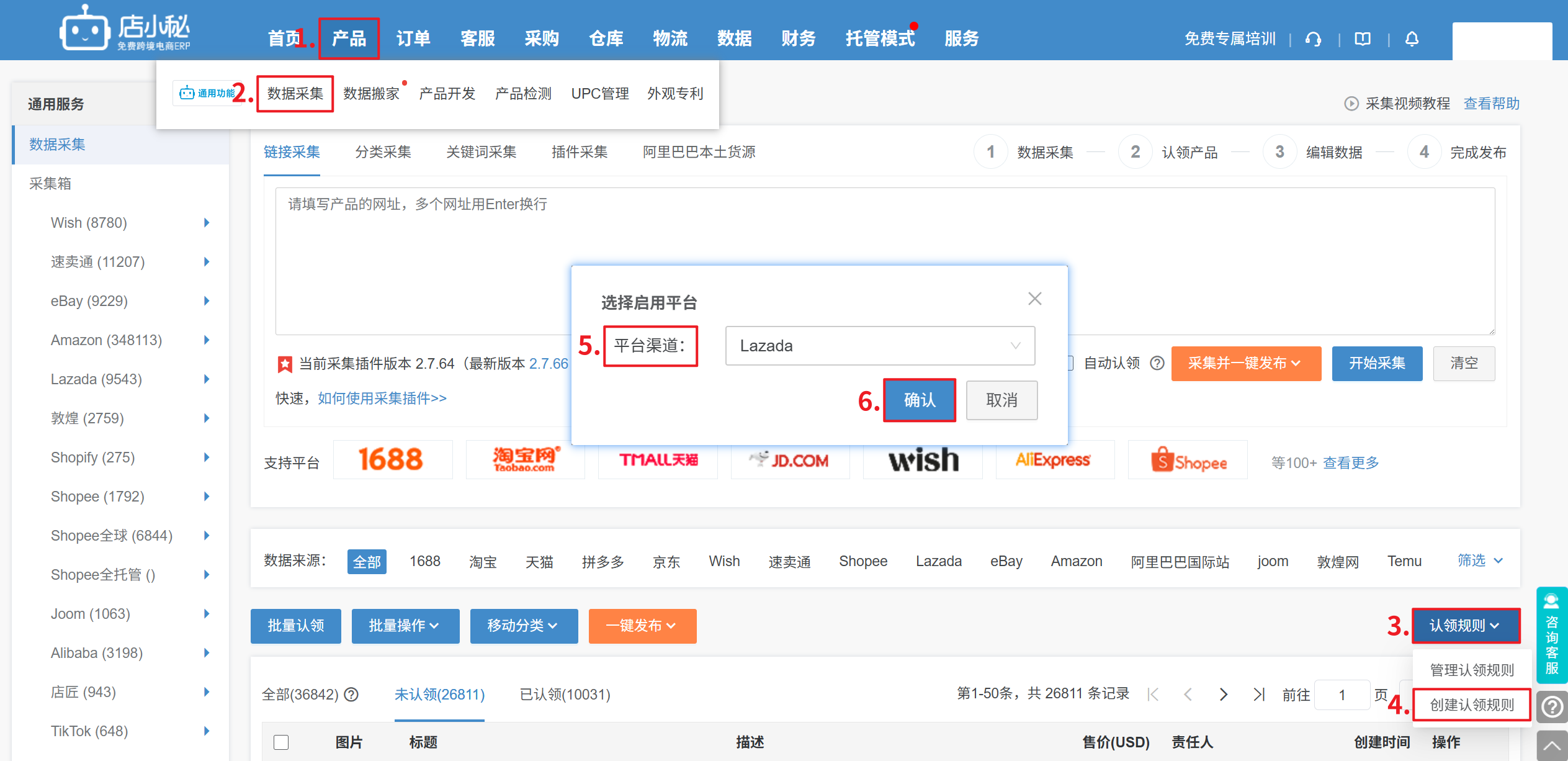Click the 确认 button in dialog
This screenshot has width=1568, height=761.
pyautogui.click(x=919, y=400)
